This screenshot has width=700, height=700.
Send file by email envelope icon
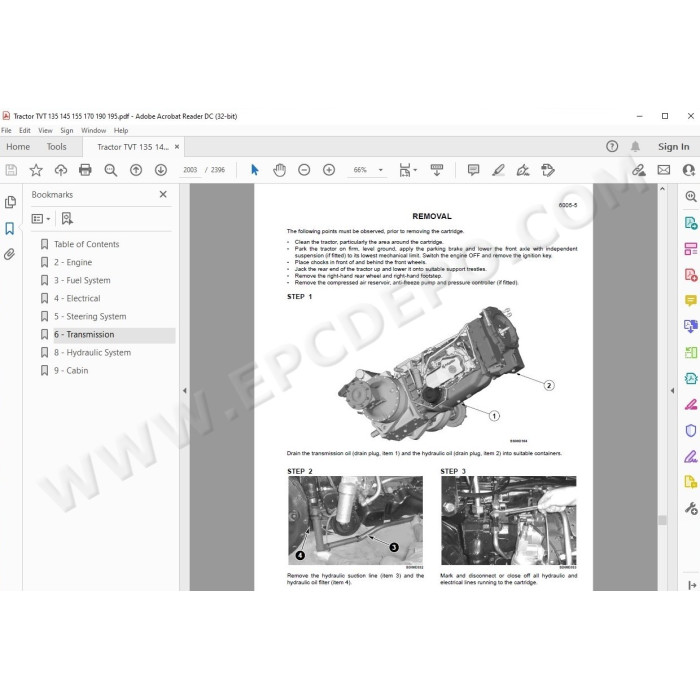click(x=664, y=170)
